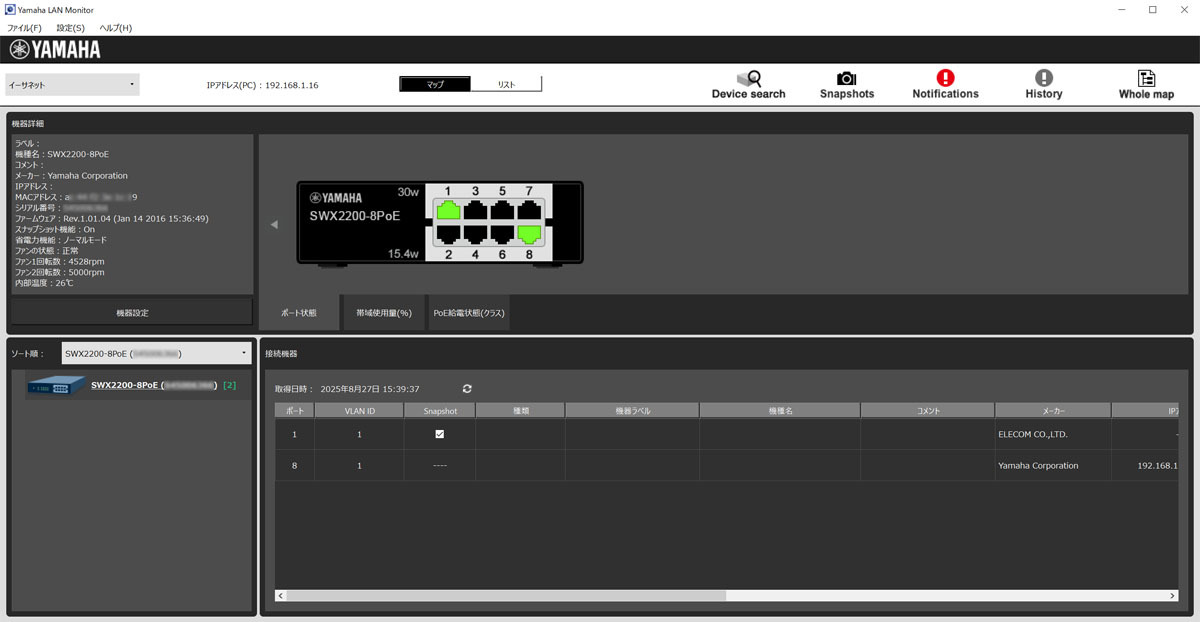Open the ソート順 SWX2200-8PoE dropdown
1200x622 pixels.
(x=155, y=353)
